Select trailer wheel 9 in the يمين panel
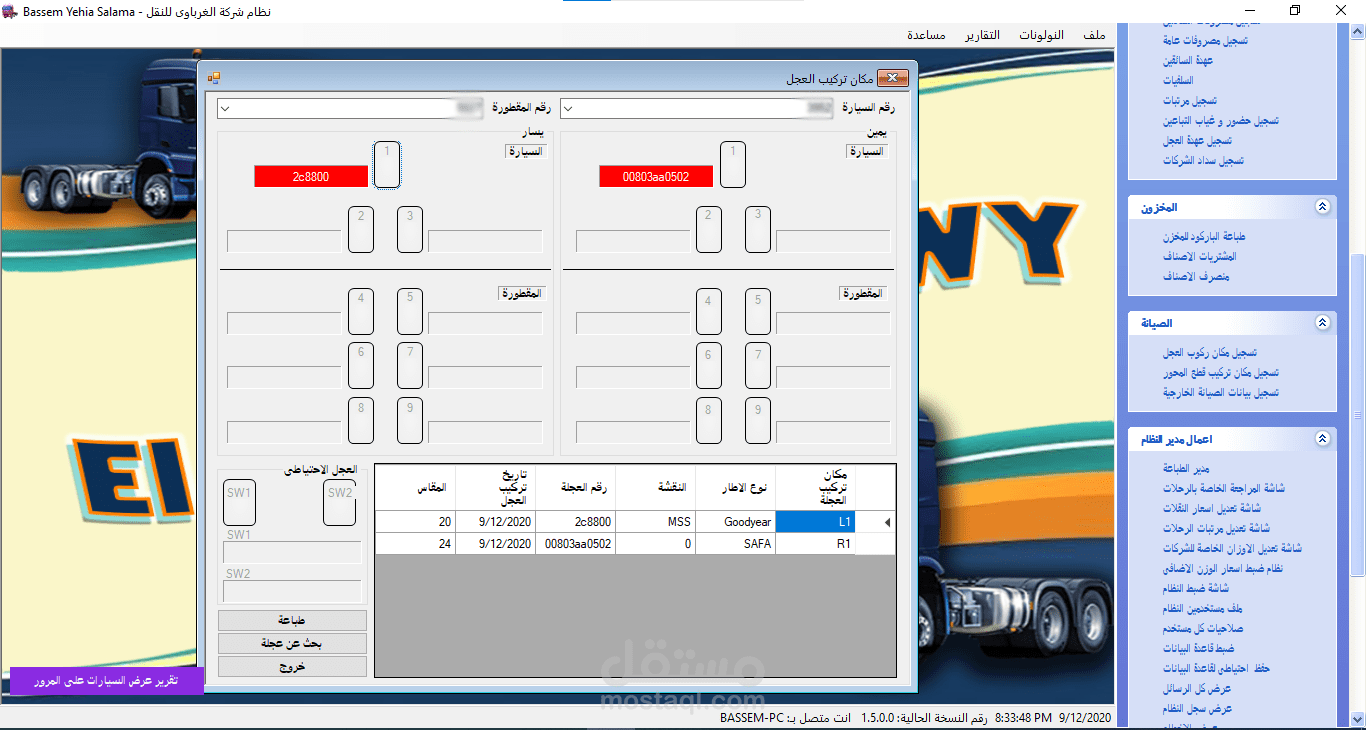Screen dimensions: 1366x730 (758, 420)
